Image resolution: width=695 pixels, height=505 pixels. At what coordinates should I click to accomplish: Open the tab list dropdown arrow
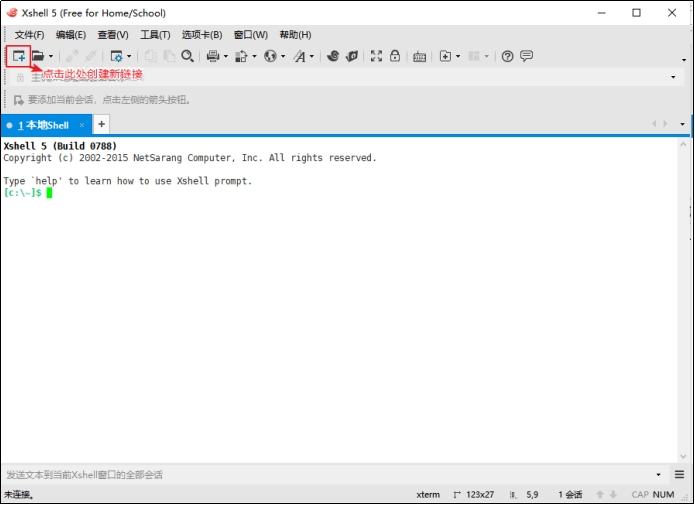683,124
